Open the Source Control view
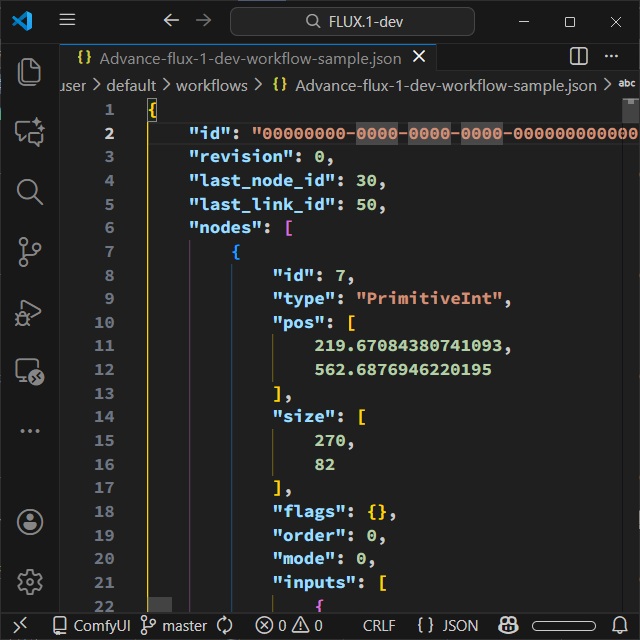Screen dimensions: 640x640 [x=30, y=252]
